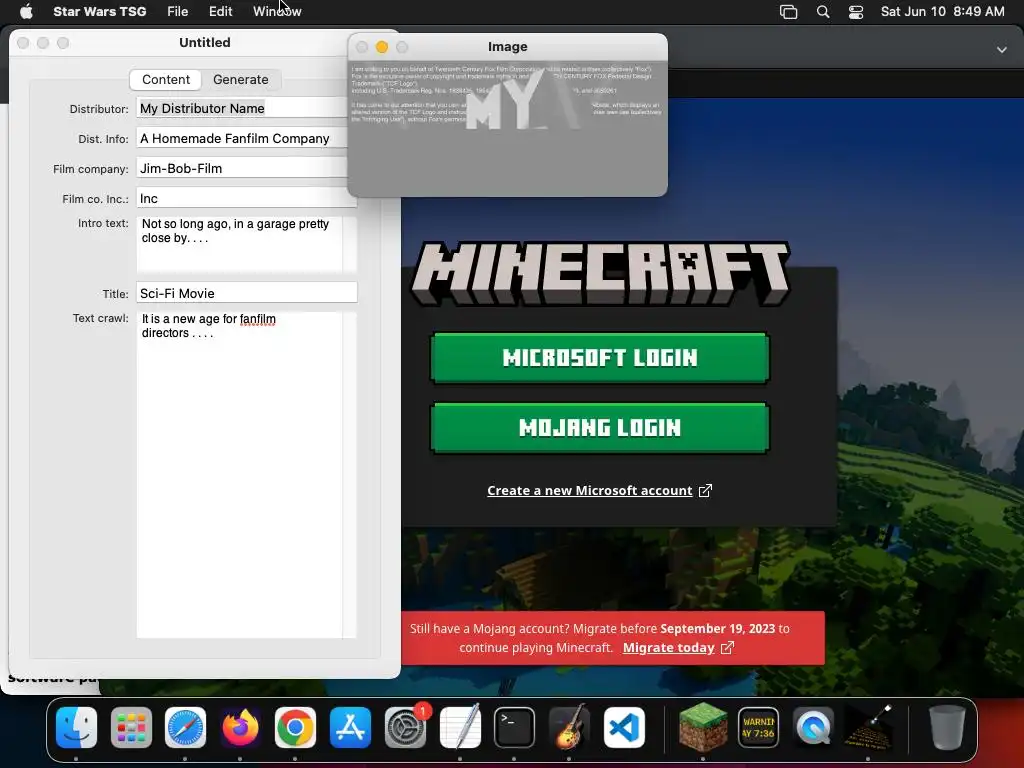The width and height of the screenshot is (1024, 768).
Task: Click the preview in the Image window
Action: click(x=507, y=128)
